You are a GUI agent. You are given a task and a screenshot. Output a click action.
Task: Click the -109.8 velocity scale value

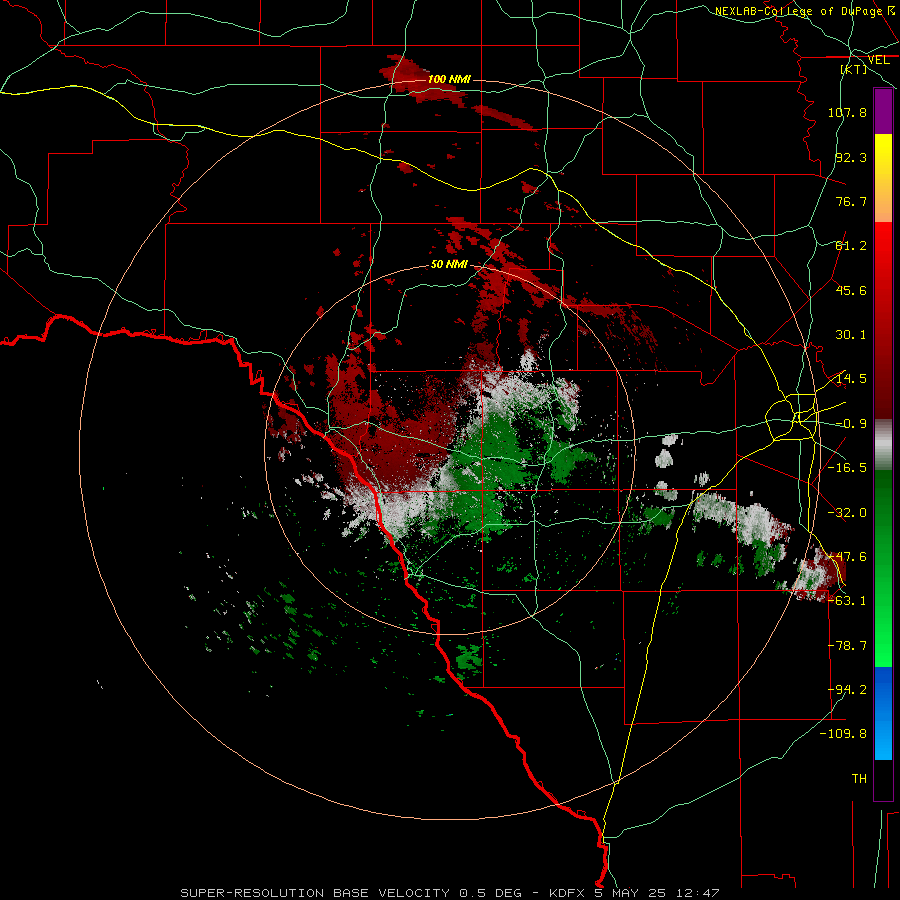click(x=843, y=734)
